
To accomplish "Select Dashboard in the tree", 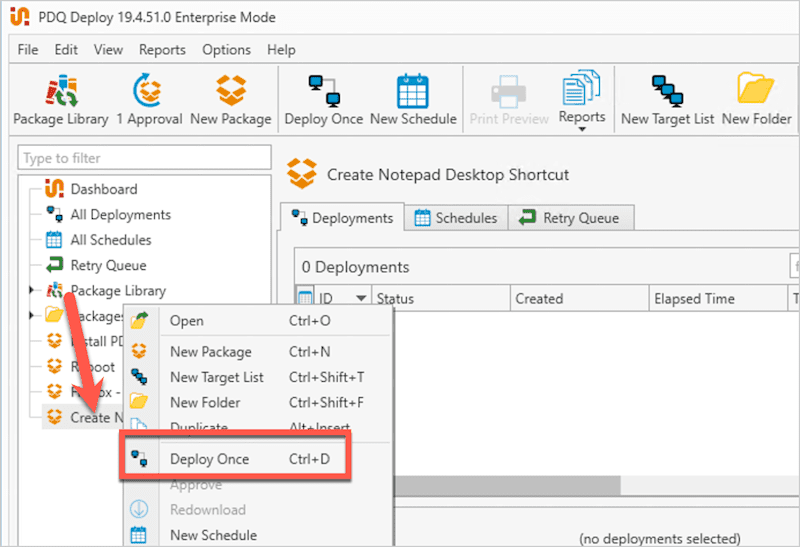I will (104, 189).
